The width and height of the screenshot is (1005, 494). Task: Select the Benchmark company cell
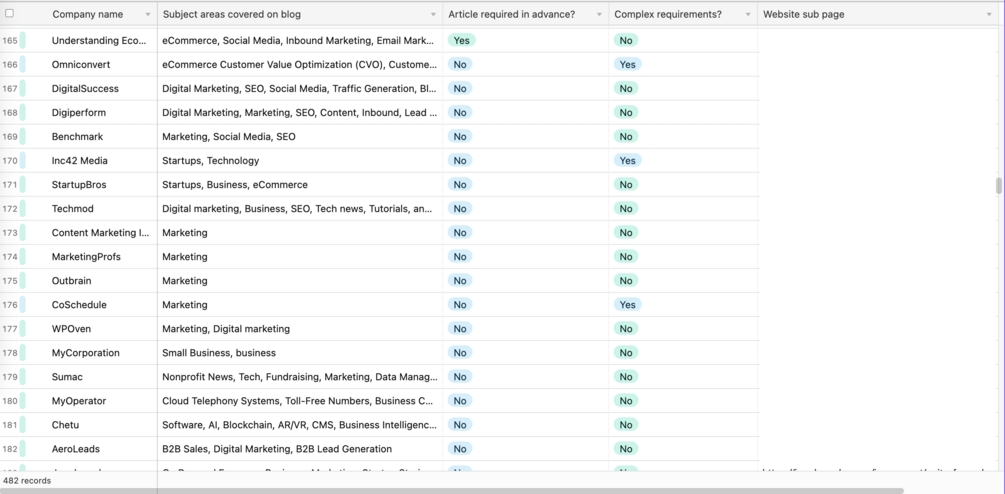coord(91,136)
